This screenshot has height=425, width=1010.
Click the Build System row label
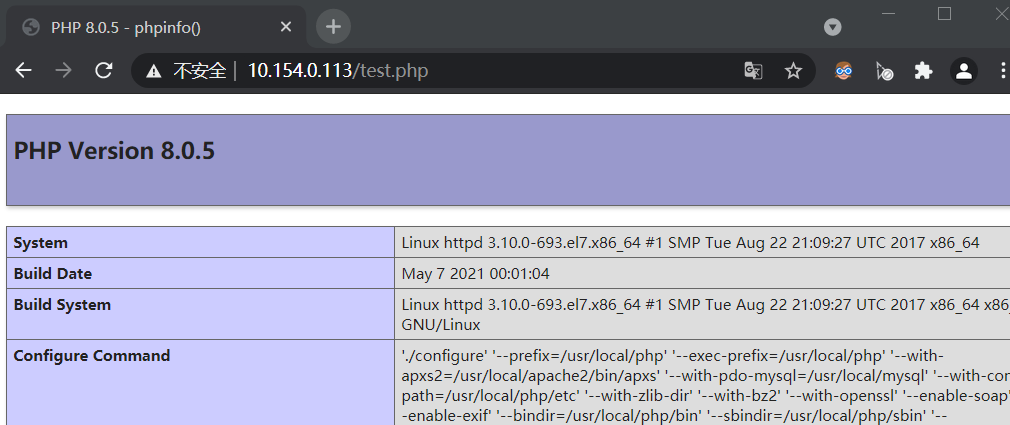pos(62,305)
